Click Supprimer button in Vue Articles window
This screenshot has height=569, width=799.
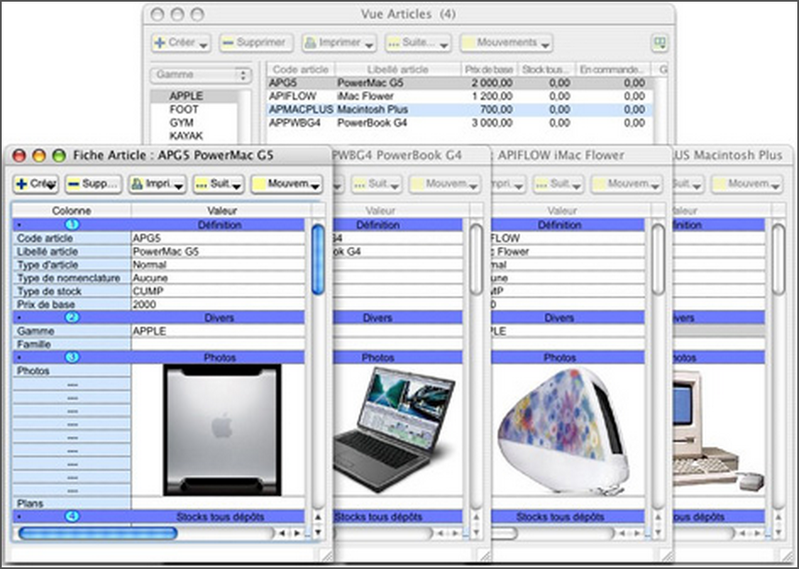(256, 43)
